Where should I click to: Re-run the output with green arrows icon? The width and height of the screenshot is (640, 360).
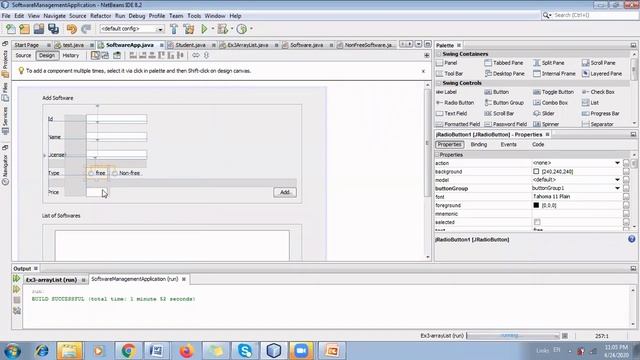pyautogui.click(x=16, y=279)
